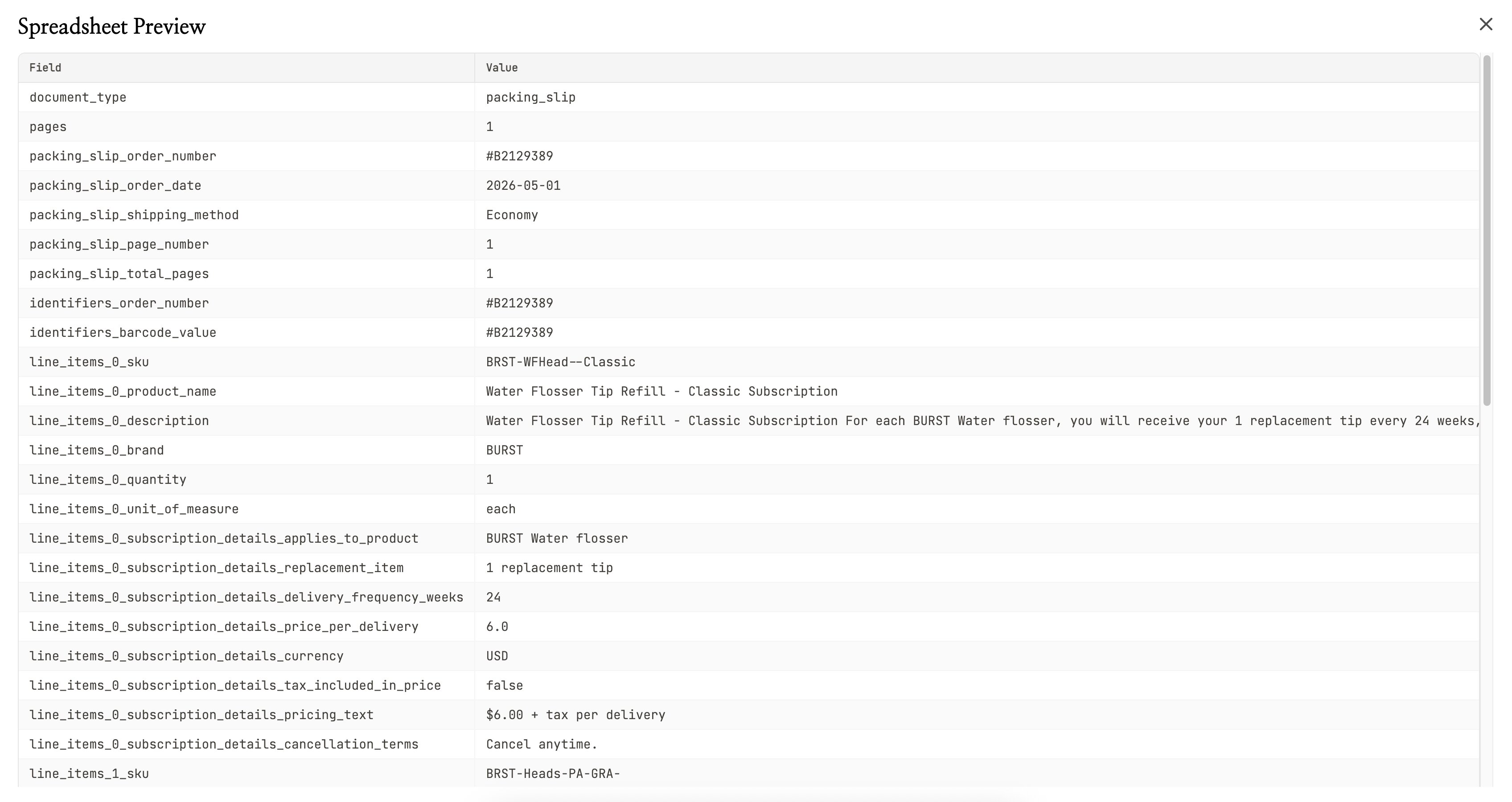Select the SKU value BRST-Heads-PA-GRA-

coord(553,773)
